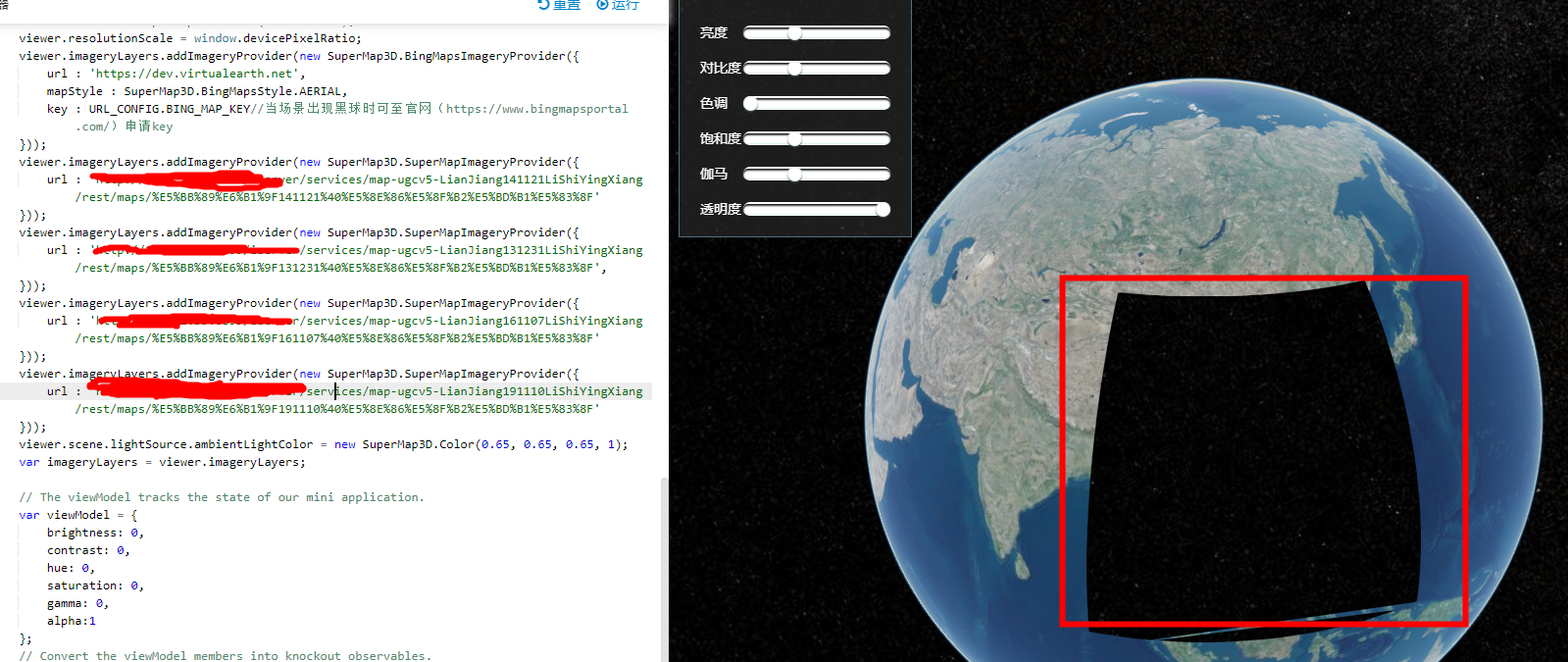Click the 色调 label
Image resolution: width=1568 pixels, height=662 pixels.
[714, 103]
